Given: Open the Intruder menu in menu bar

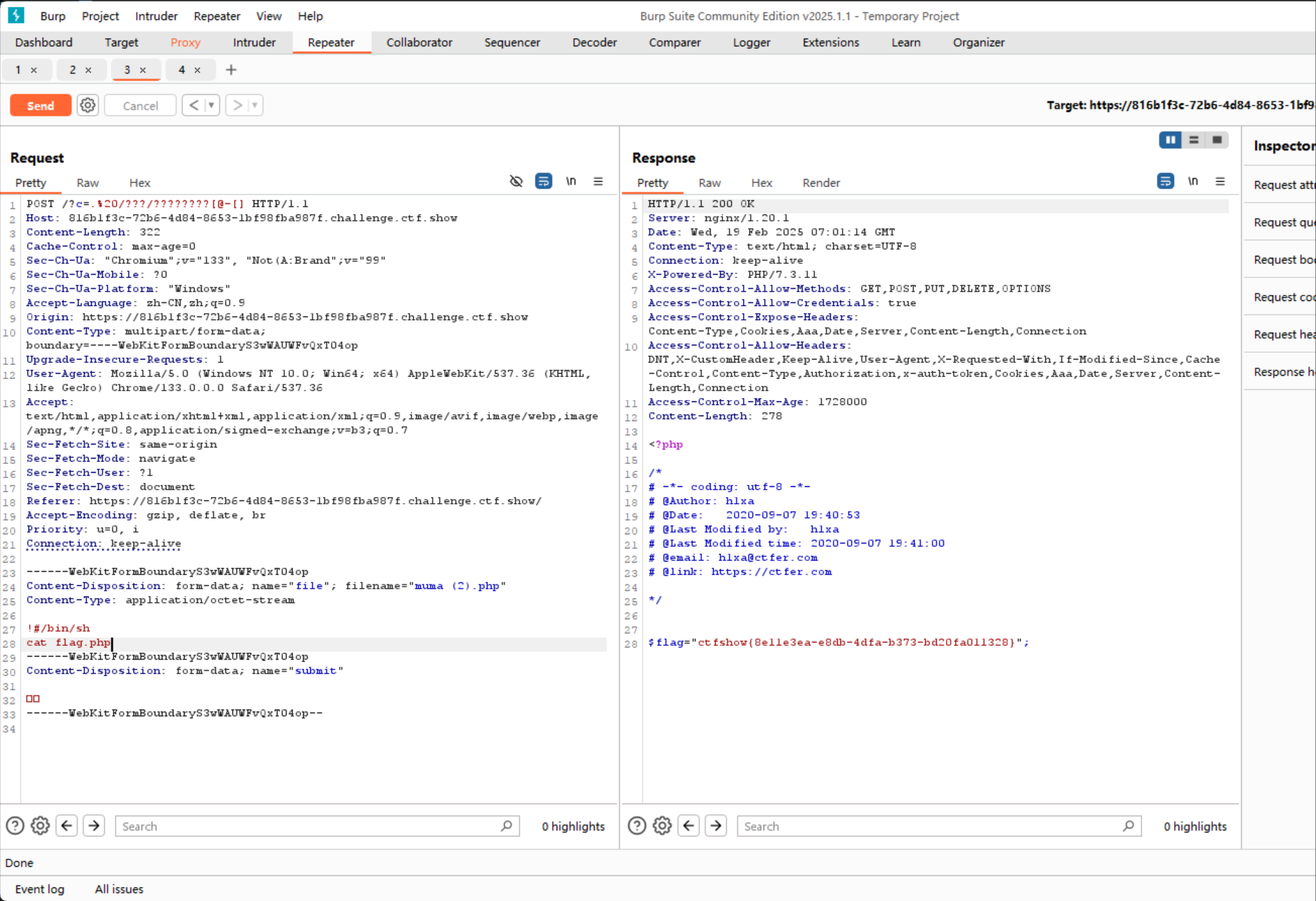Looking at the screenshot, I should coord(155,15).
